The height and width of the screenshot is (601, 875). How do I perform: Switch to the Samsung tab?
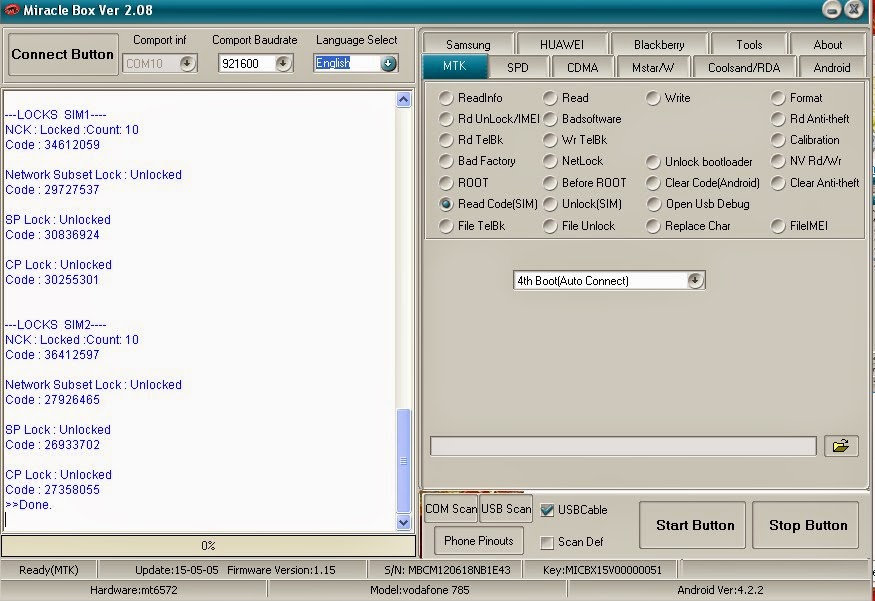point(468,44)
